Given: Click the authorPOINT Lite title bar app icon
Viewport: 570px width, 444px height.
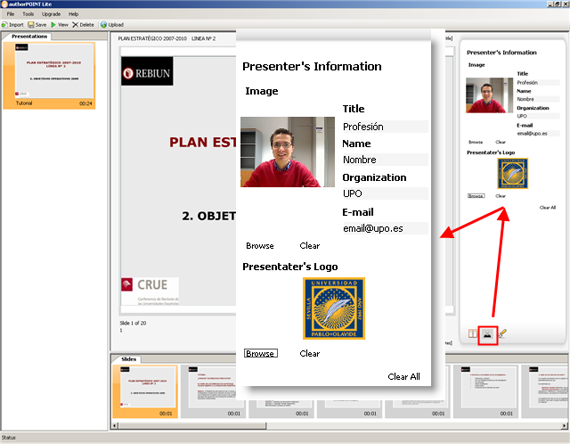Looking at the screenshot, I should (4, 4).
